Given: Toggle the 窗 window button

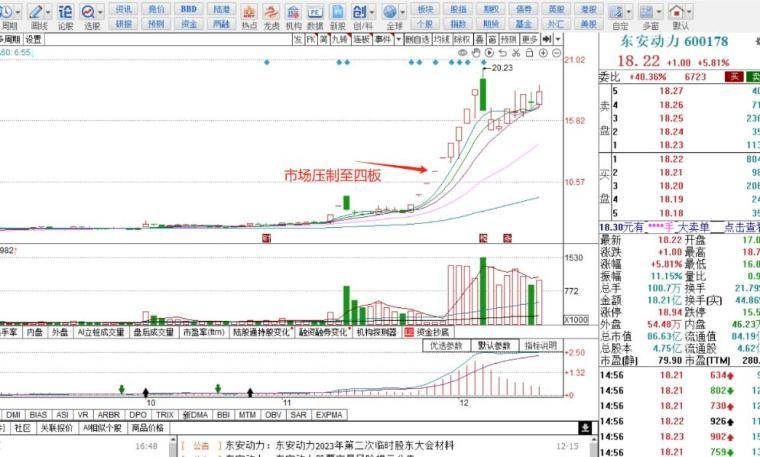Looking at the screenshot, I should 492,39.
